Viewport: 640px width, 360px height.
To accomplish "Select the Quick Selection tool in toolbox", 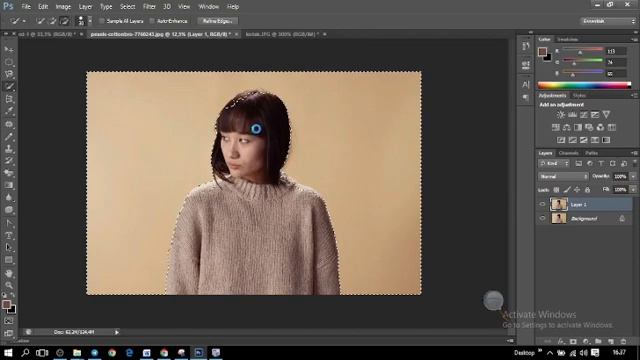I will pos(9,87).
